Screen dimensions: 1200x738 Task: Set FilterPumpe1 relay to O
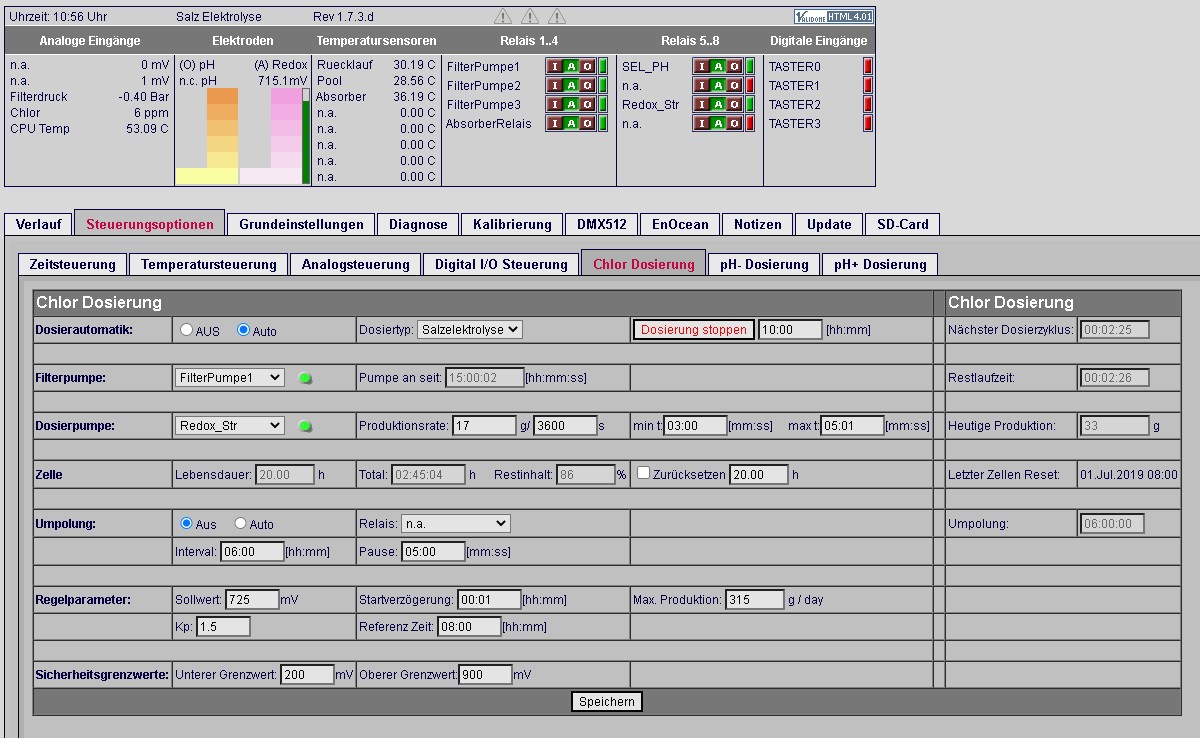click(587, 66)
